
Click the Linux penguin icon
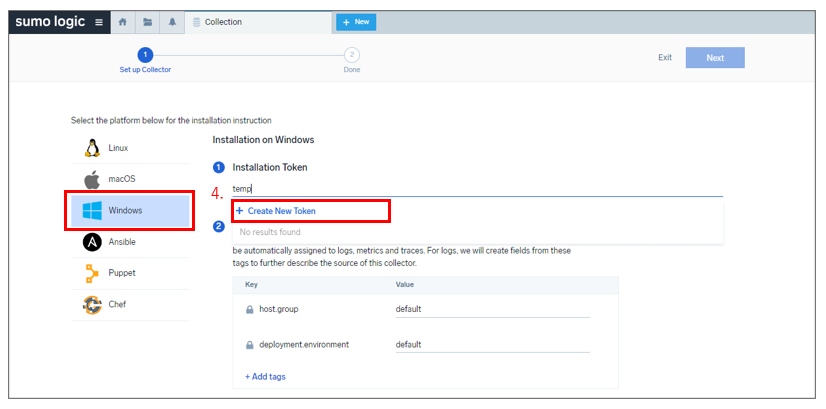(x=92, y=148)
